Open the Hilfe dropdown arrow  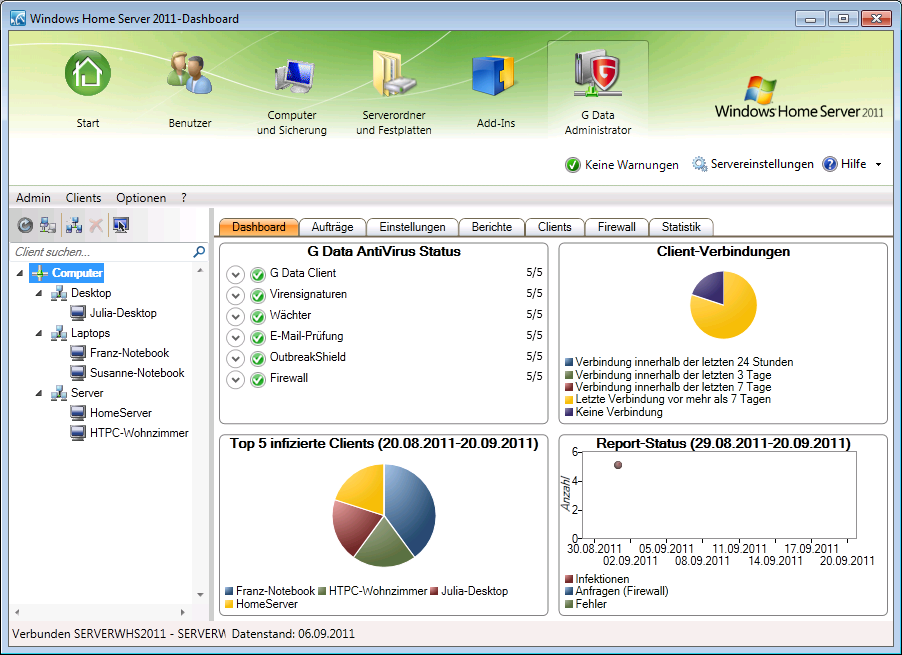(878, 165)
